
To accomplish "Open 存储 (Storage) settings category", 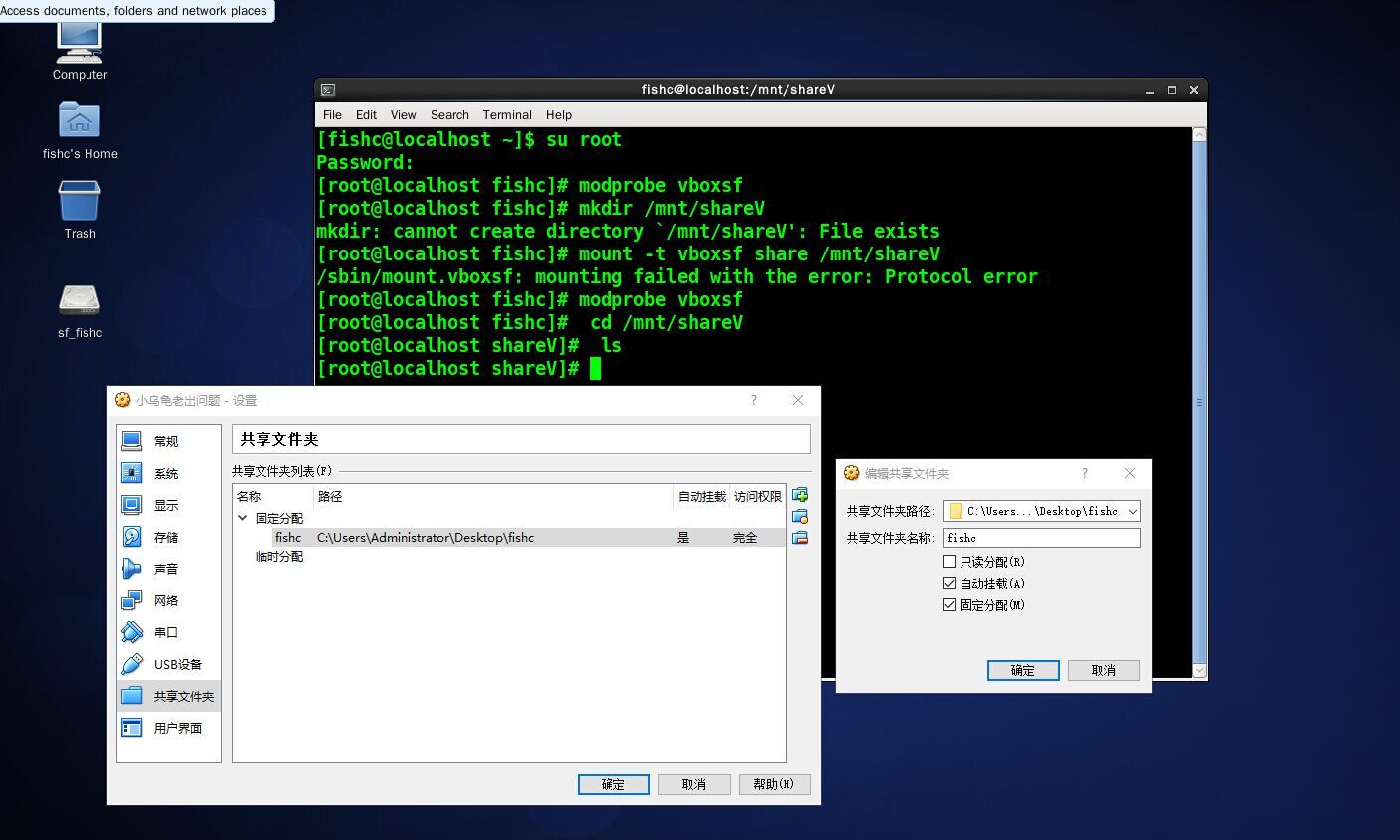I will 168,537.
